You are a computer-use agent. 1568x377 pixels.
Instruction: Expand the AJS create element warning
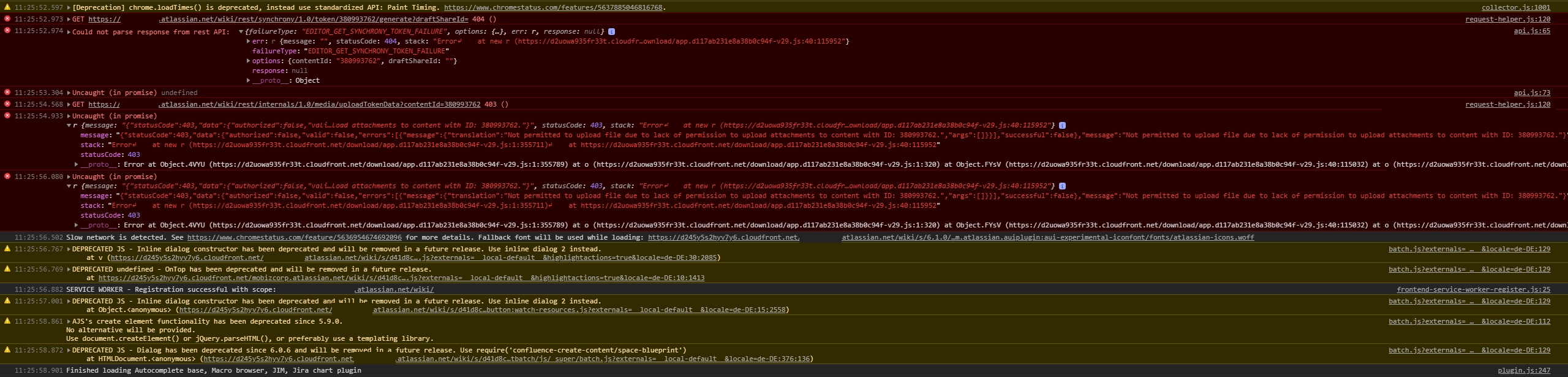(69, 322)
